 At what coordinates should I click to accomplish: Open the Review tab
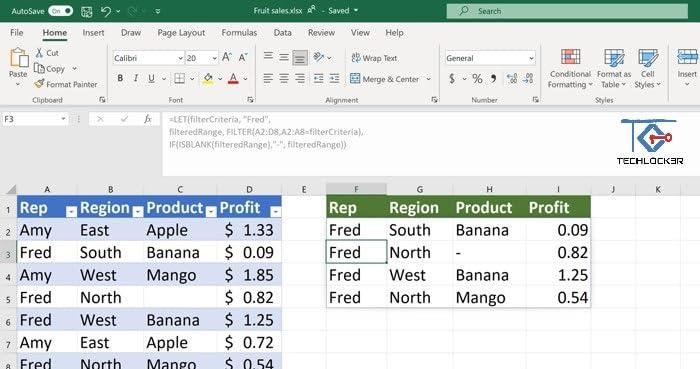[321, 33]
